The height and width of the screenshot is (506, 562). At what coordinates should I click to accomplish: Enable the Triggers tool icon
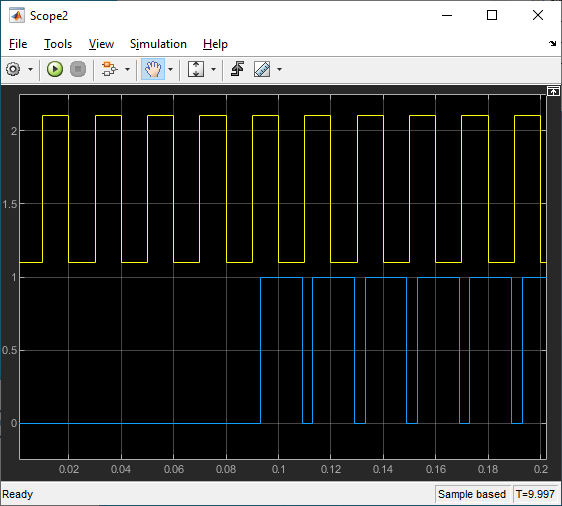pos(238,69)
